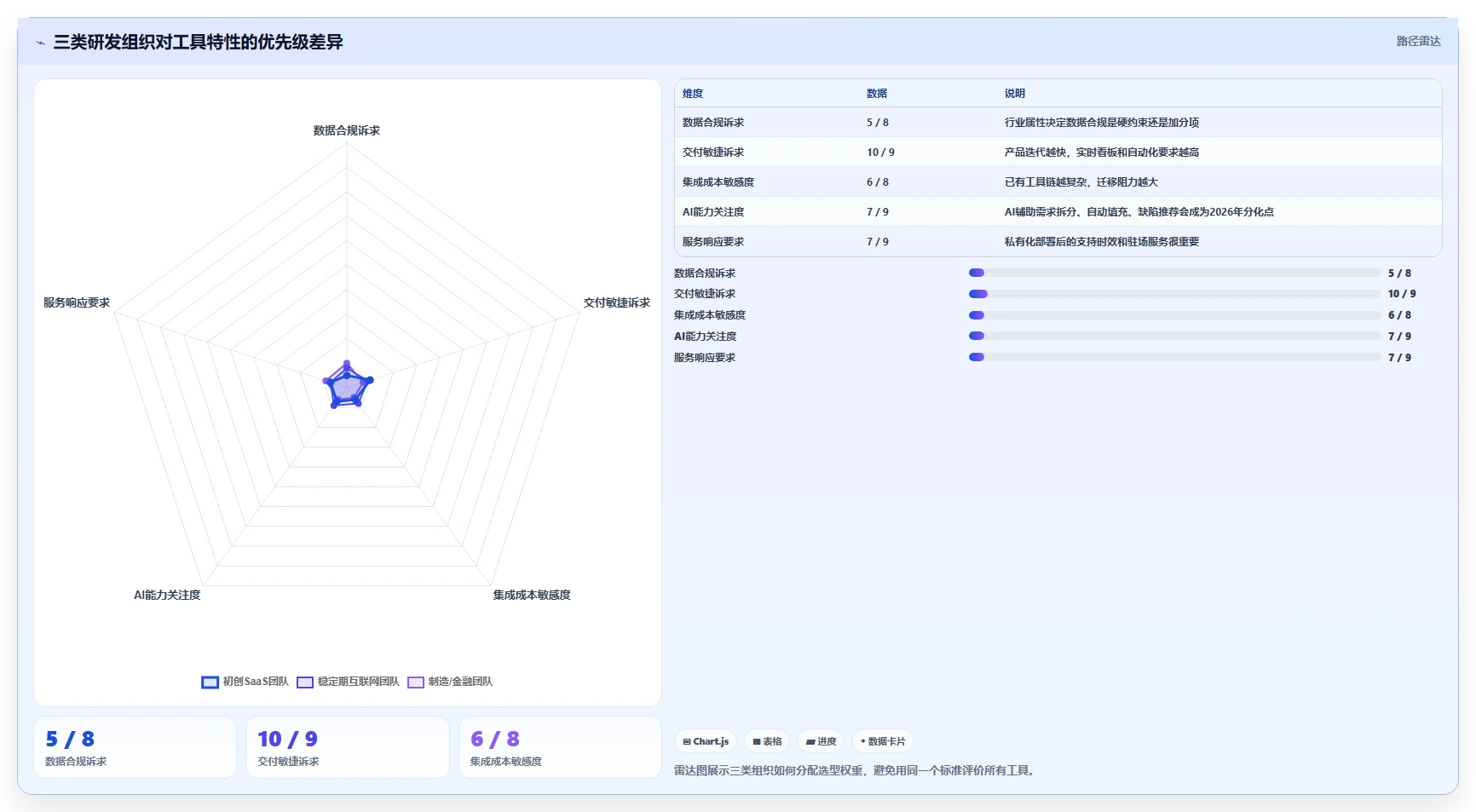Click the icon beside the panel title
This screenshot has width=1476, height=812.
coord(40,43)
